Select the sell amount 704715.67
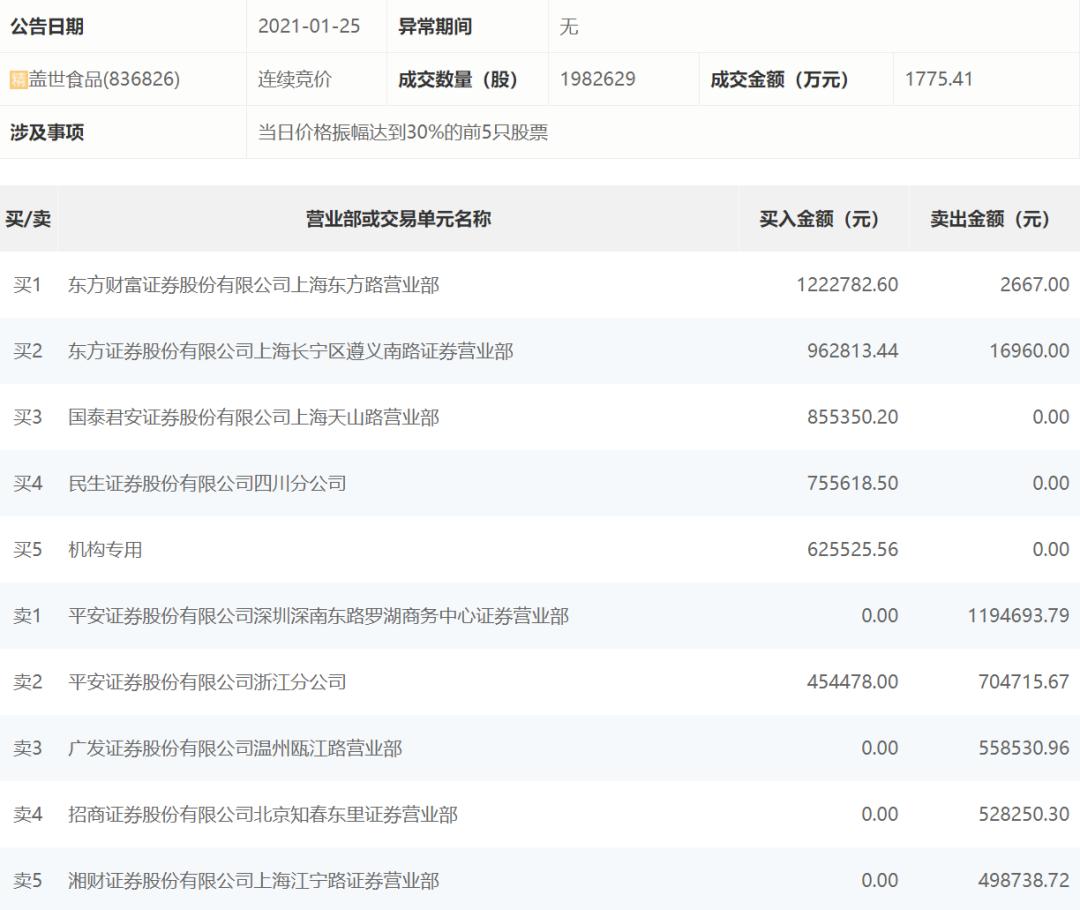1080x910 pixels. coord(1024,681)
